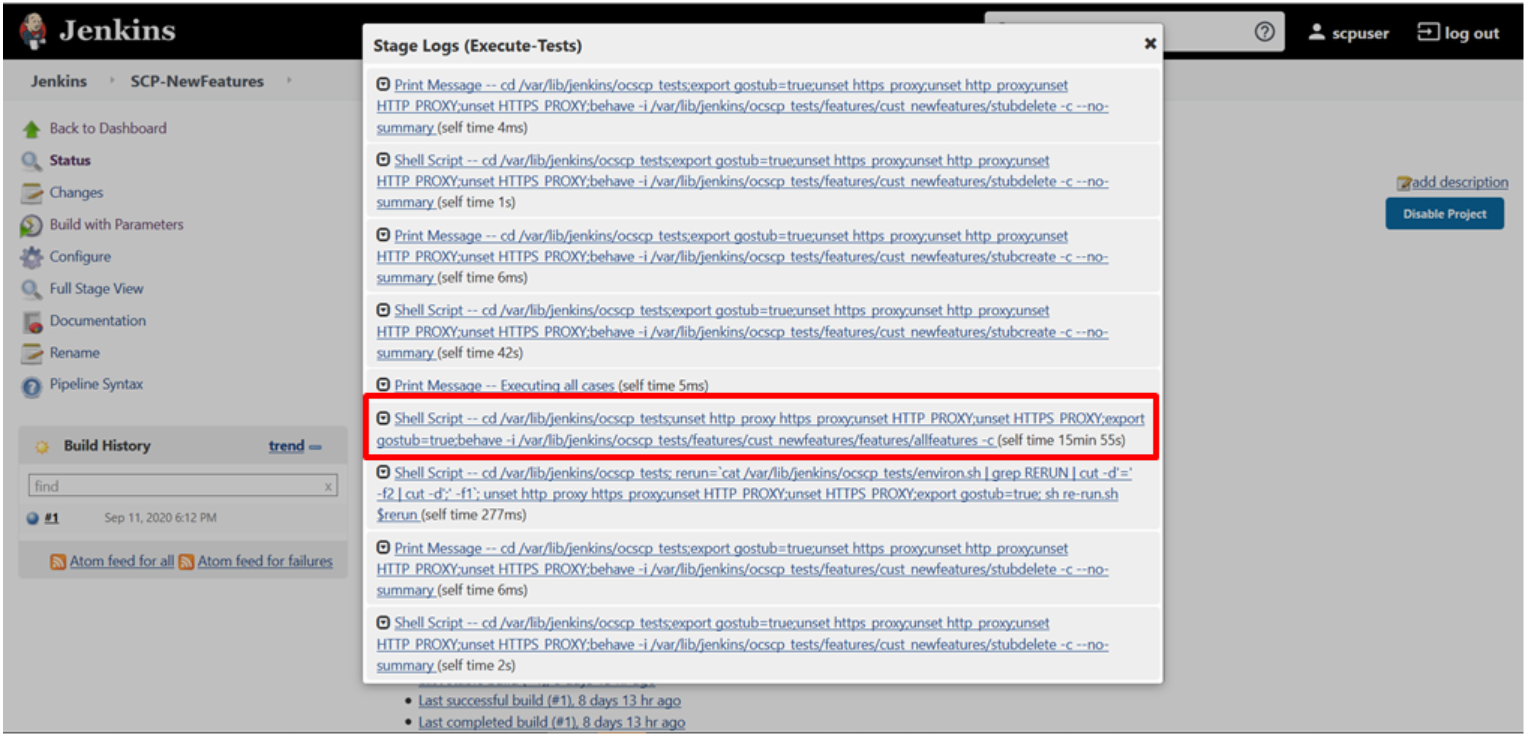Click the add description edit icon
The height and width of the screenshot is (735, 1525).
pos(1404,183)
